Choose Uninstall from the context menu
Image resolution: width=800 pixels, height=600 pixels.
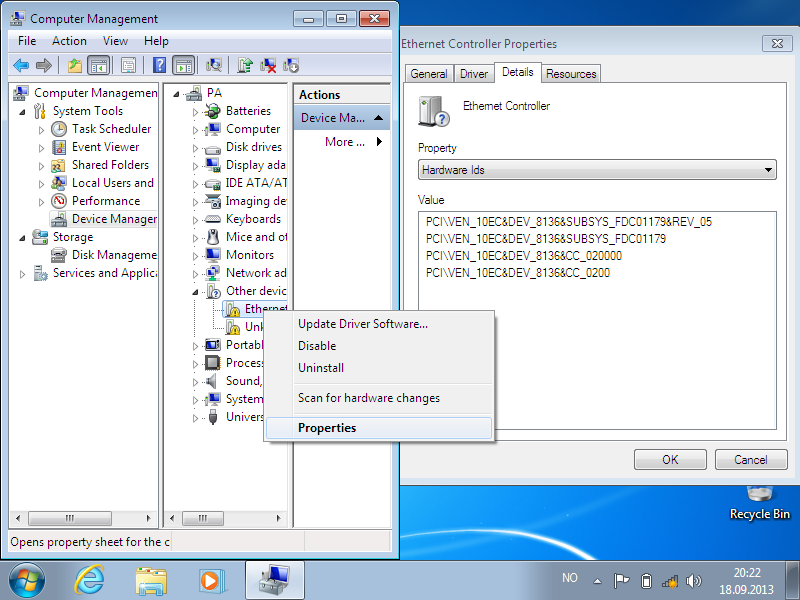tap(379, 368)
